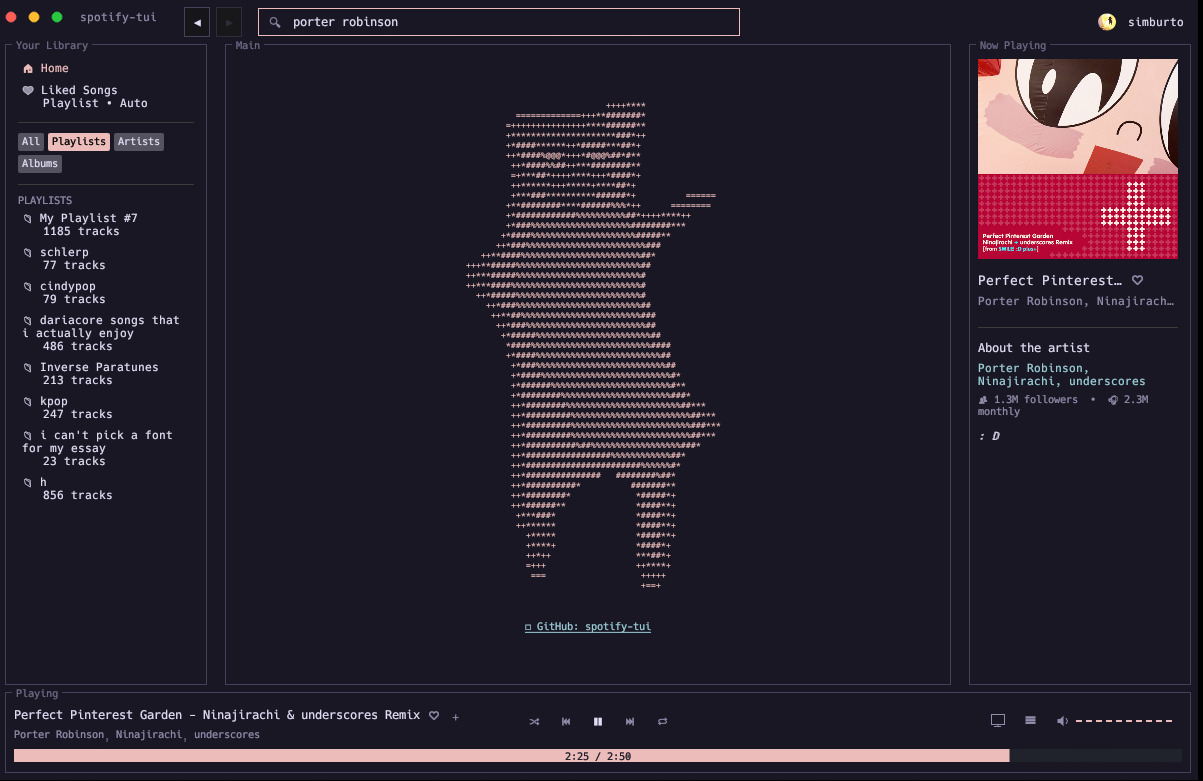Adjust the dashed volume slider
Image resolution: width=1203 pixels, height=781 pixels.
[x=1123, y=721]
